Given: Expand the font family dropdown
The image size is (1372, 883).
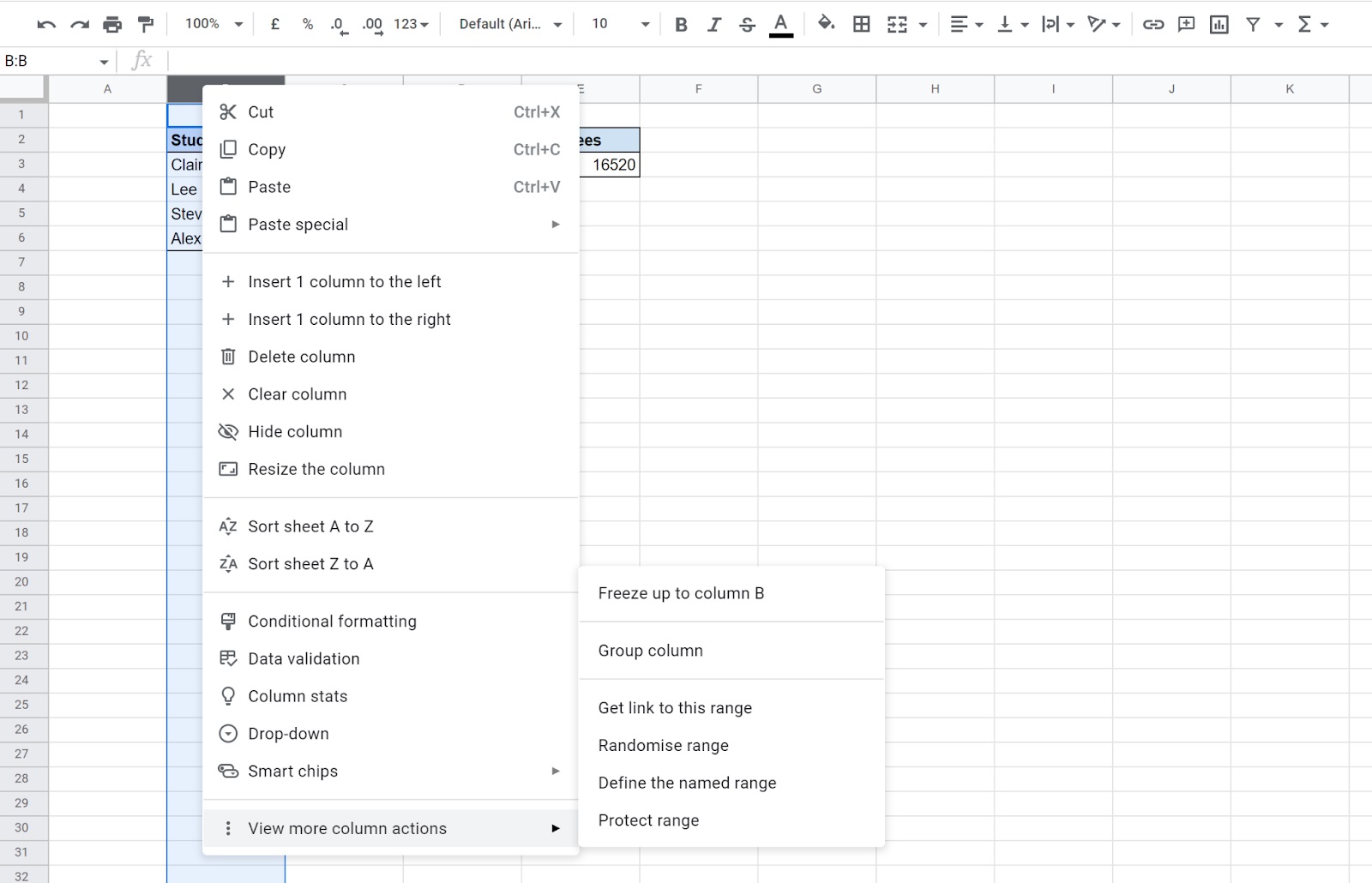Looking at the screenshot, I should (510, 24).
